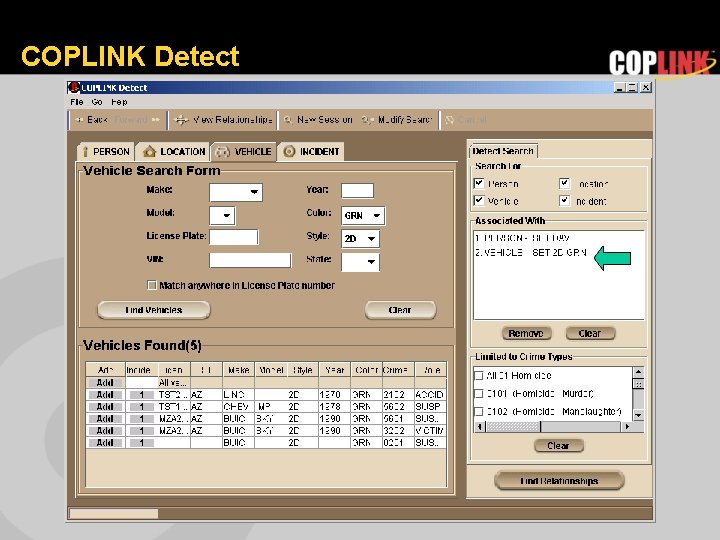Click Add in the All vehicles row
720x540 pixels.
click(105, 382)
